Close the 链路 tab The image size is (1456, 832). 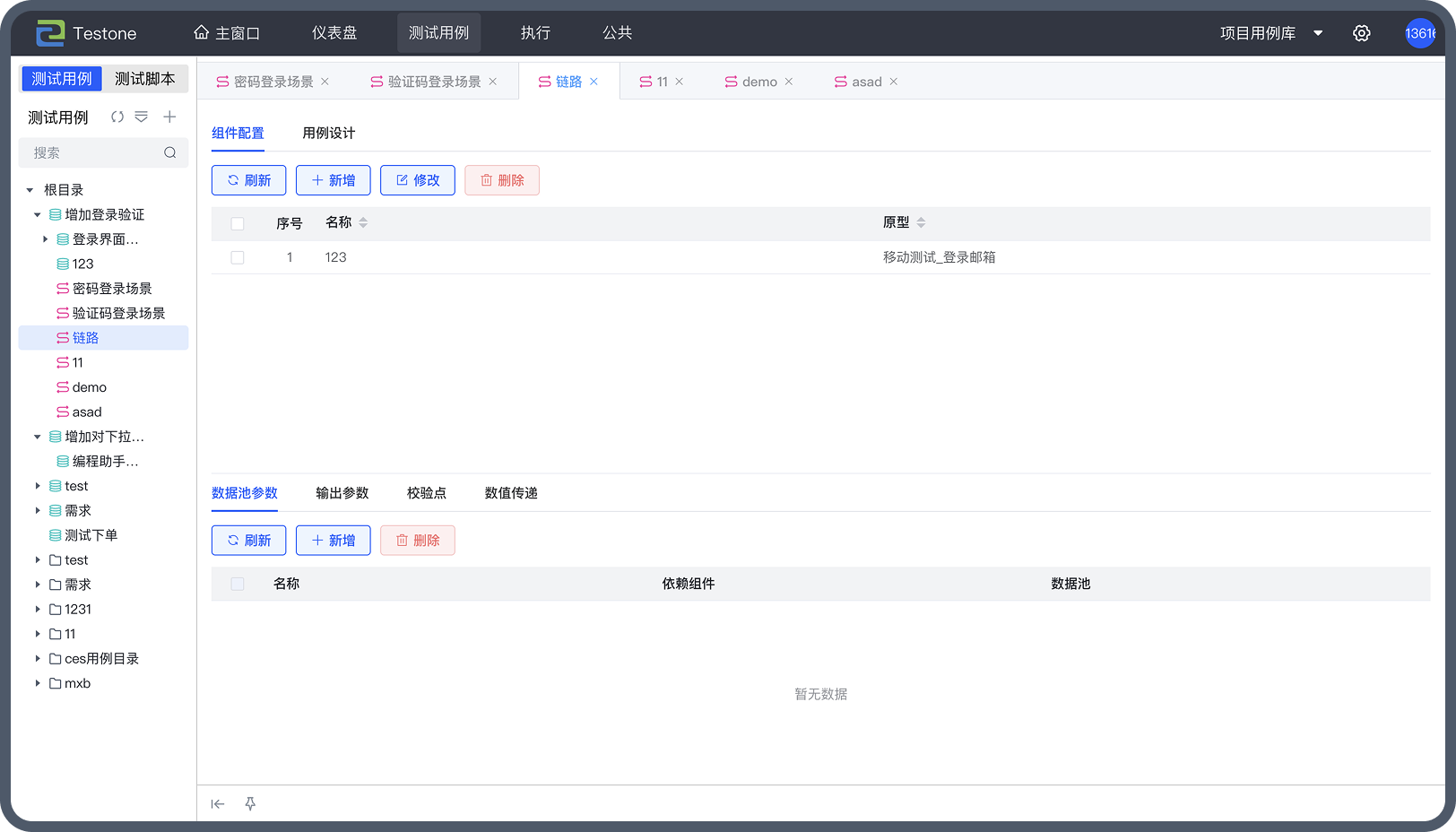(594, 82)
